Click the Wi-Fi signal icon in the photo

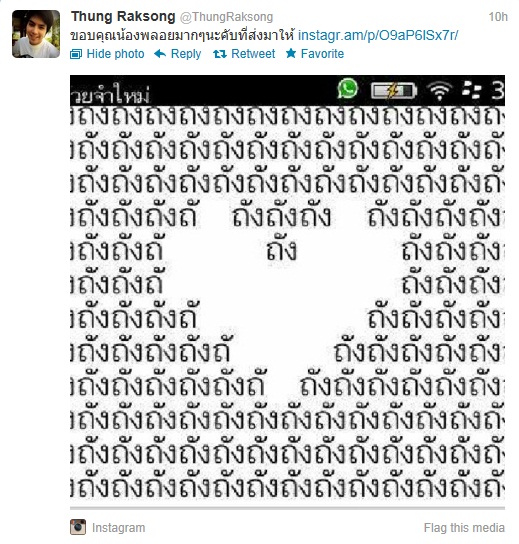click(x=440, y=91)
